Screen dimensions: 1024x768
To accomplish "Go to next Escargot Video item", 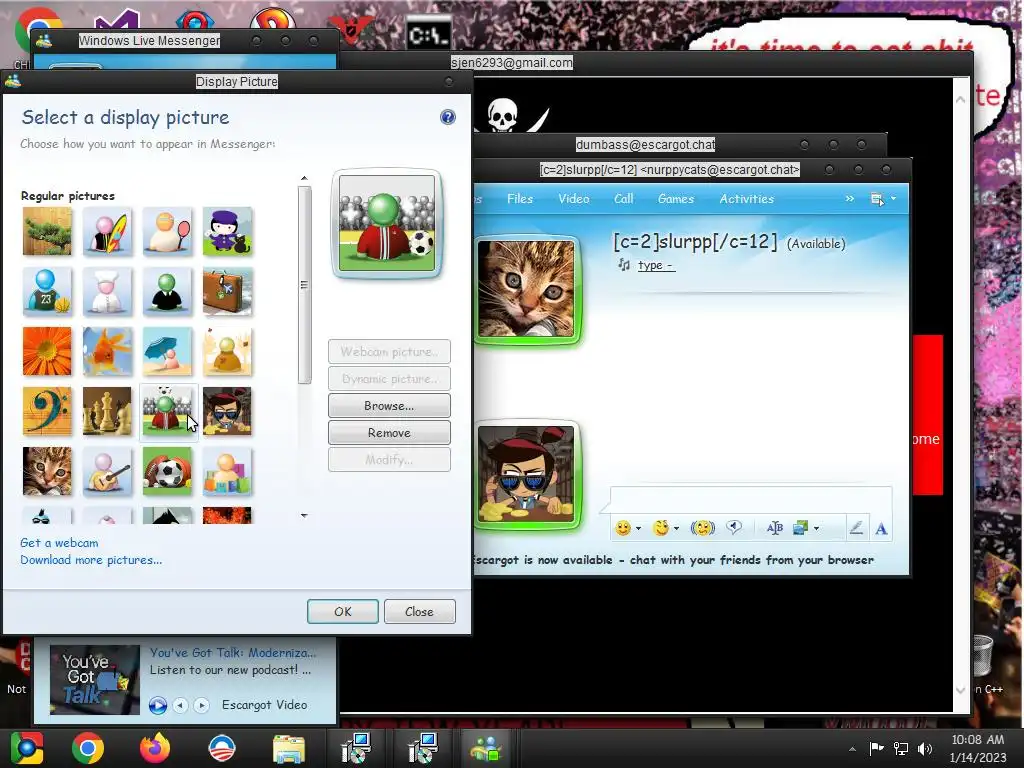I will click(201, 705).
